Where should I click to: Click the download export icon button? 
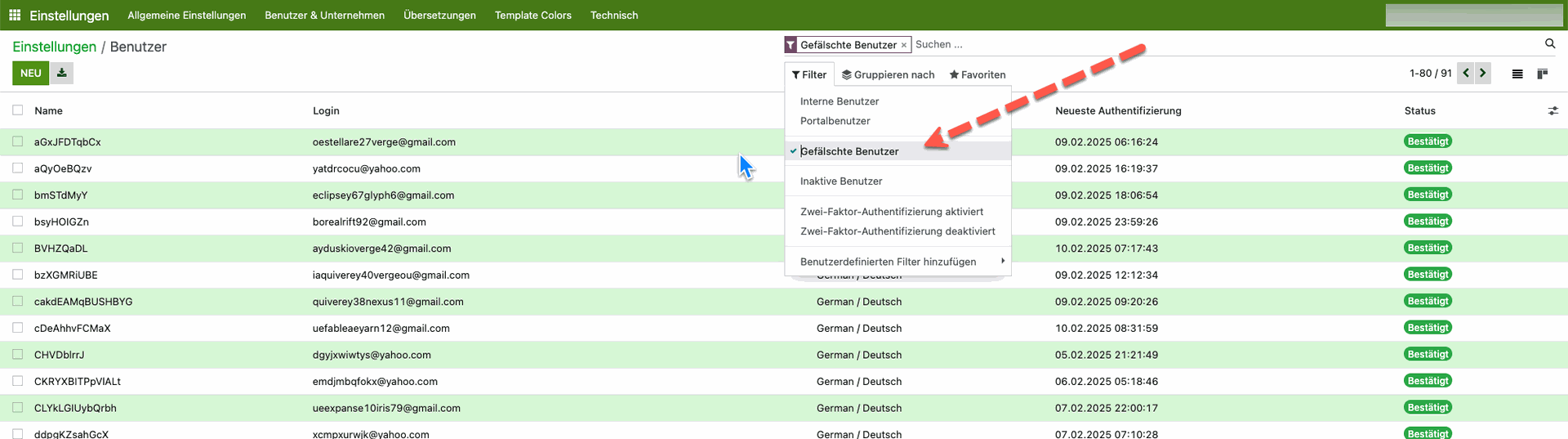point(61,73)
